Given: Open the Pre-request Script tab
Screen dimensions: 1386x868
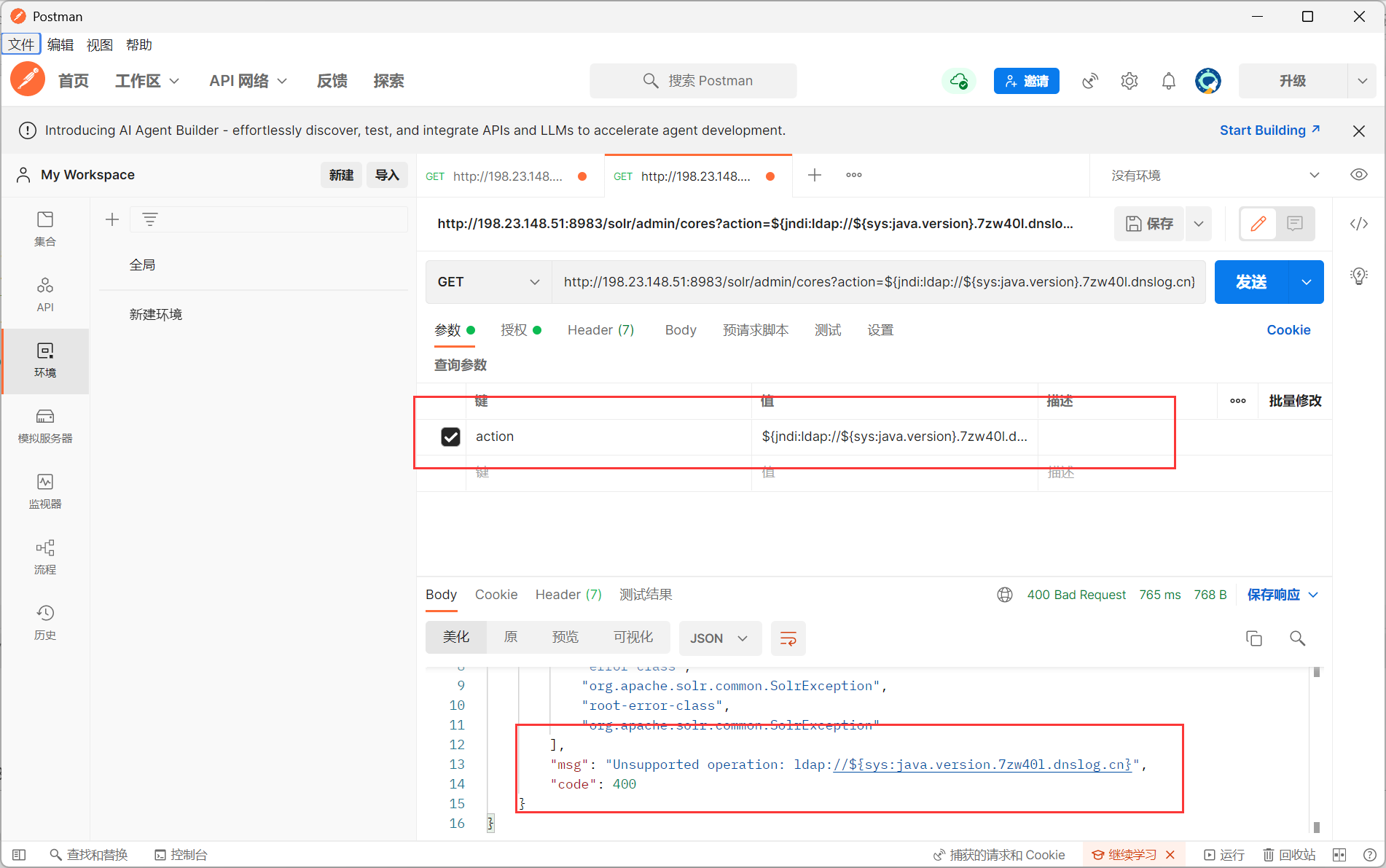Looking at the screenshot, I should pos(756,330).
